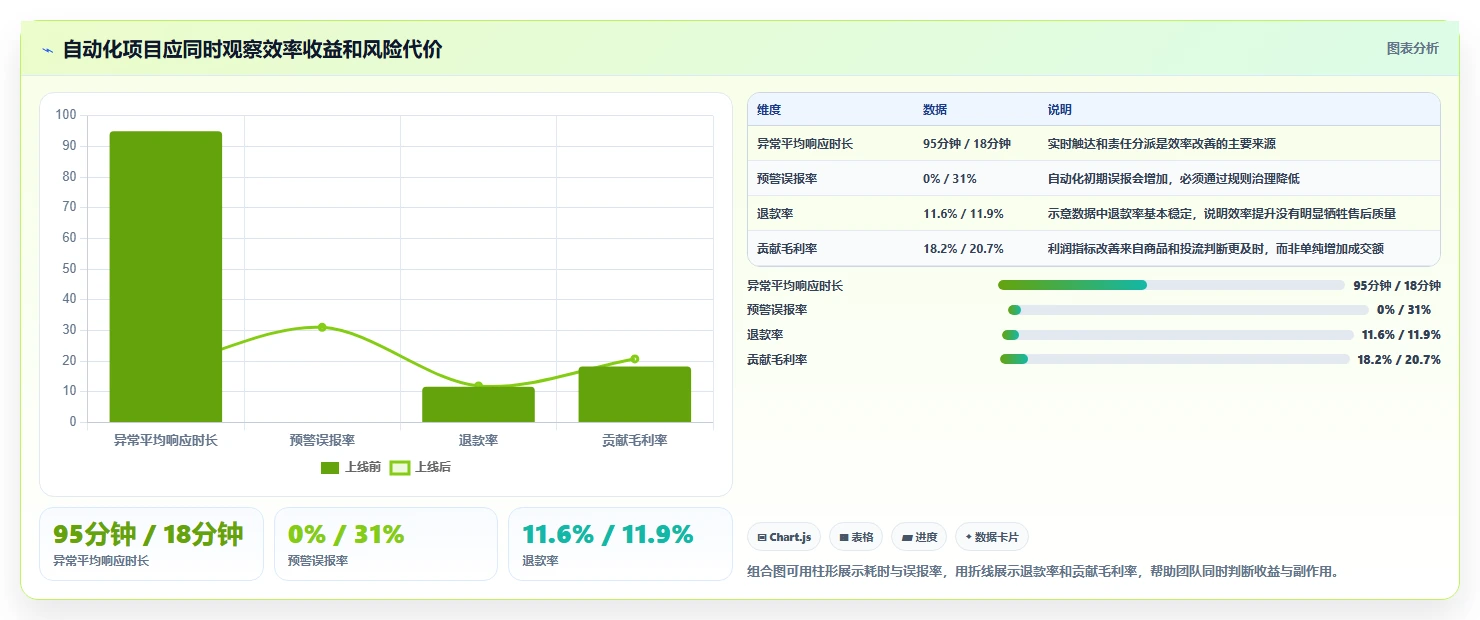Viewport: 1480px width, 620px height.
Task: Click the footer note starting 组合图可用柱形展示
Action: click(1043, 572)
